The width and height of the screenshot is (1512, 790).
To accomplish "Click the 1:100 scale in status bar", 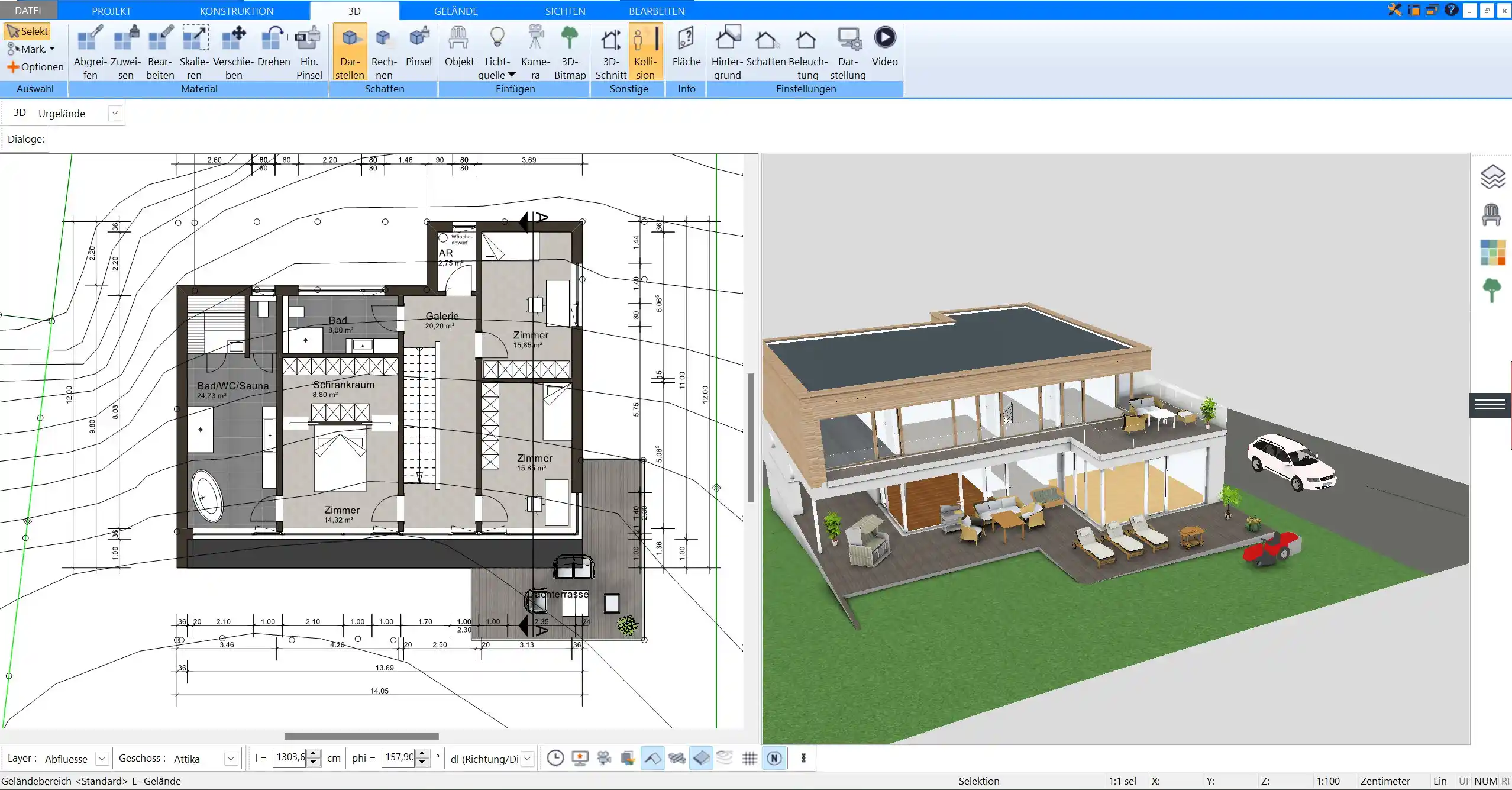I will (x=1328, y=781).
